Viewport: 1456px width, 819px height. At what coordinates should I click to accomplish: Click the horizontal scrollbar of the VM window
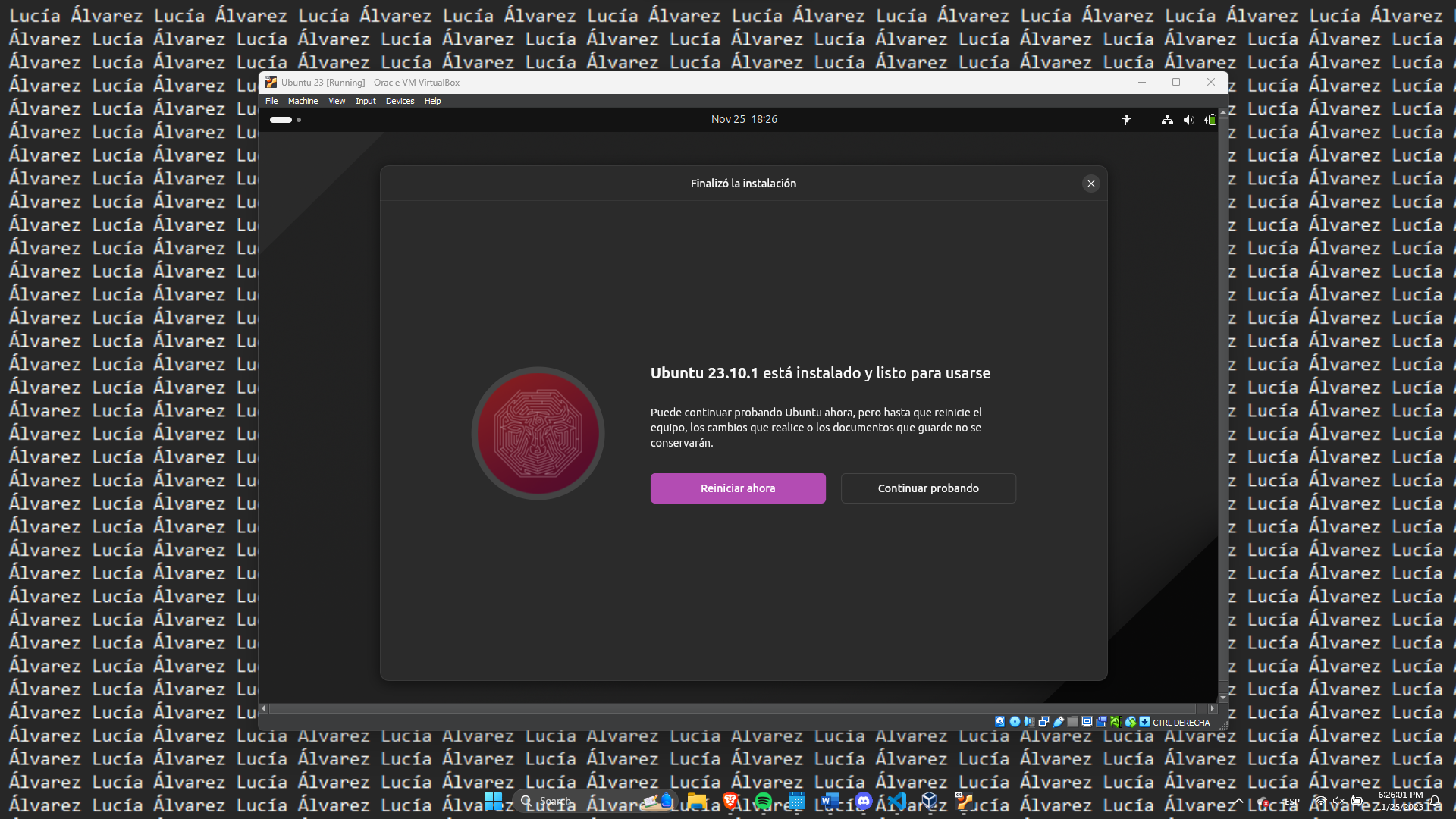(736, 708)
